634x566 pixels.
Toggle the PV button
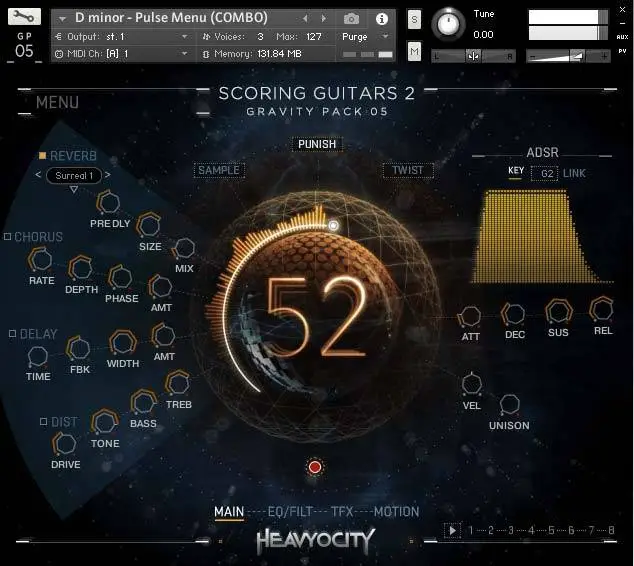[x=622, y=51]
